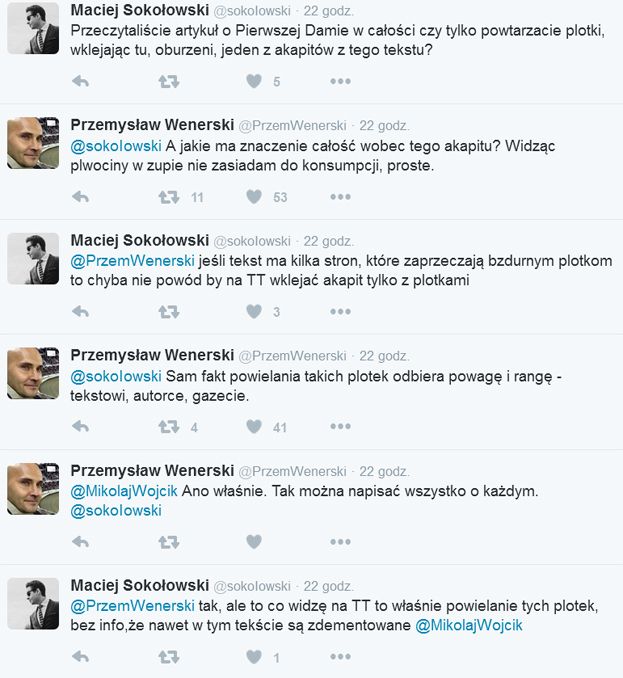Retweet the first tweet by Maciej Sokołowski

[x=169, y=81]
